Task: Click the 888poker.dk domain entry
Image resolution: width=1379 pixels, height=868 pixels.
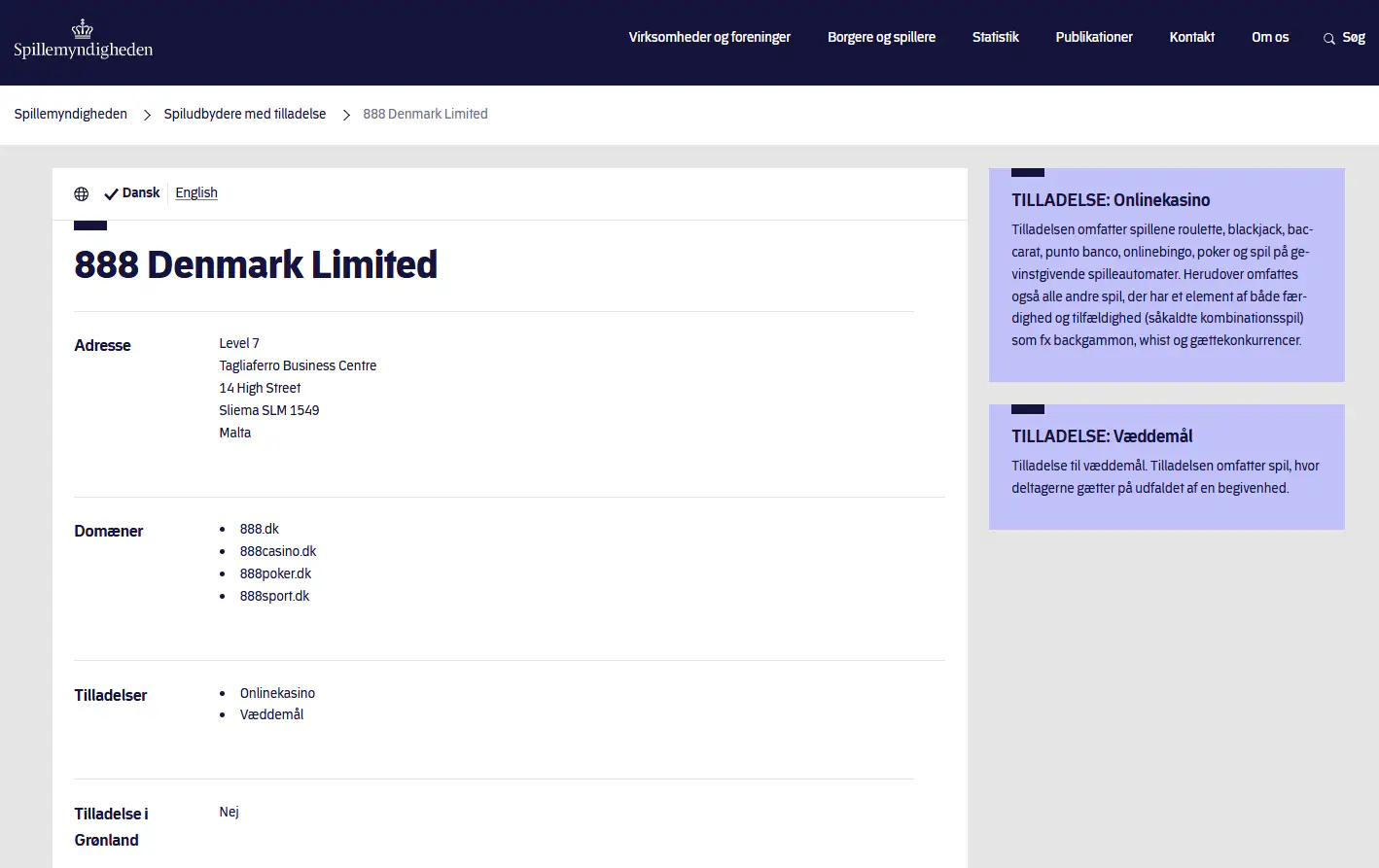Action: [275, 573]
